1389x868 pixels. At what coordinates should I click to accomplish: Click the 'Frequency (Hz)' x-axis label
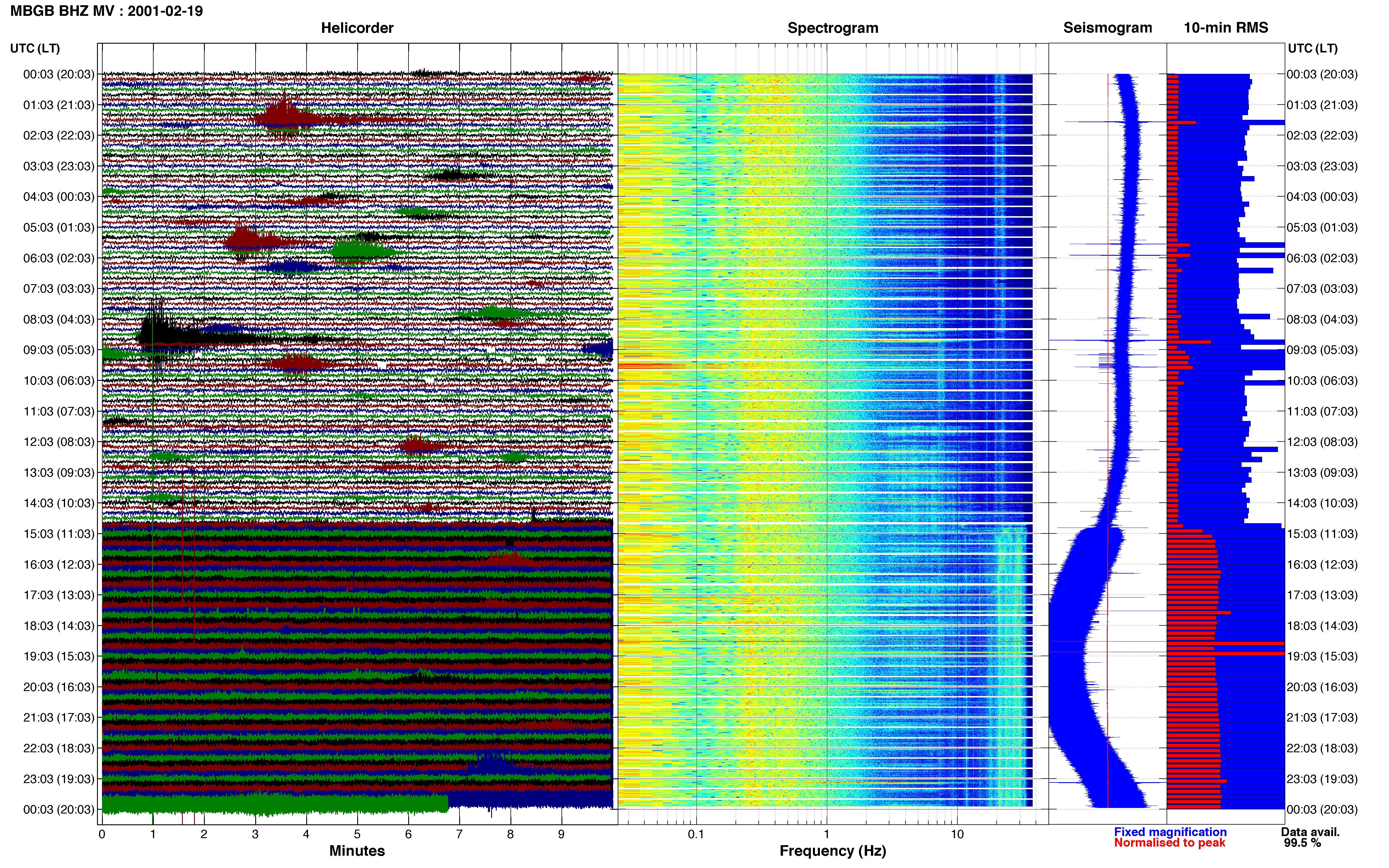833,851
